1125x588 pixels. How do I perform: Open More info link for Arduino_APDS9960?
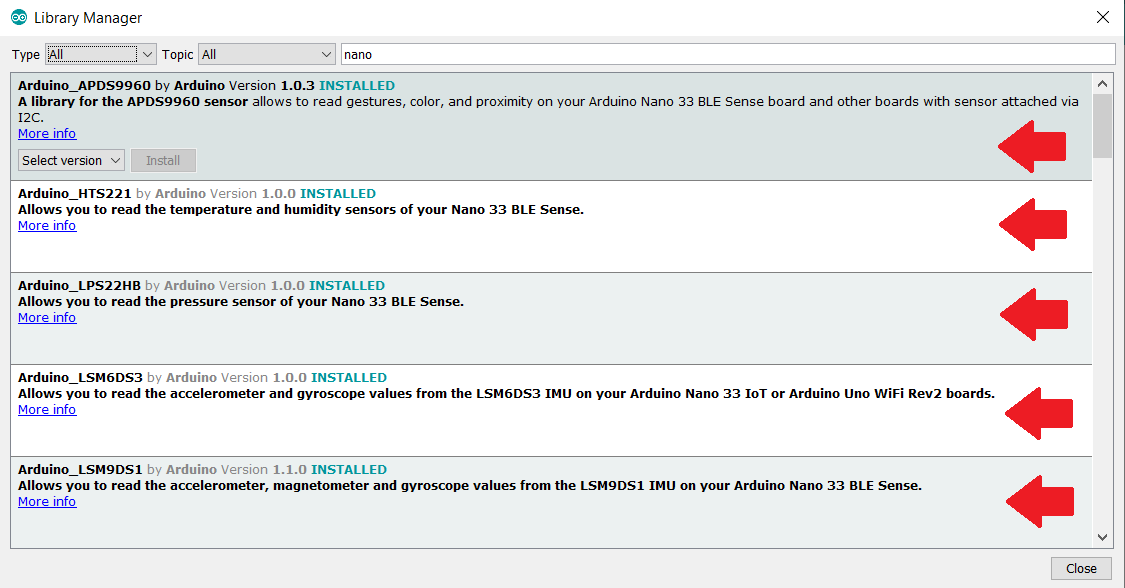pyautogui.click(x=47, y=134)
